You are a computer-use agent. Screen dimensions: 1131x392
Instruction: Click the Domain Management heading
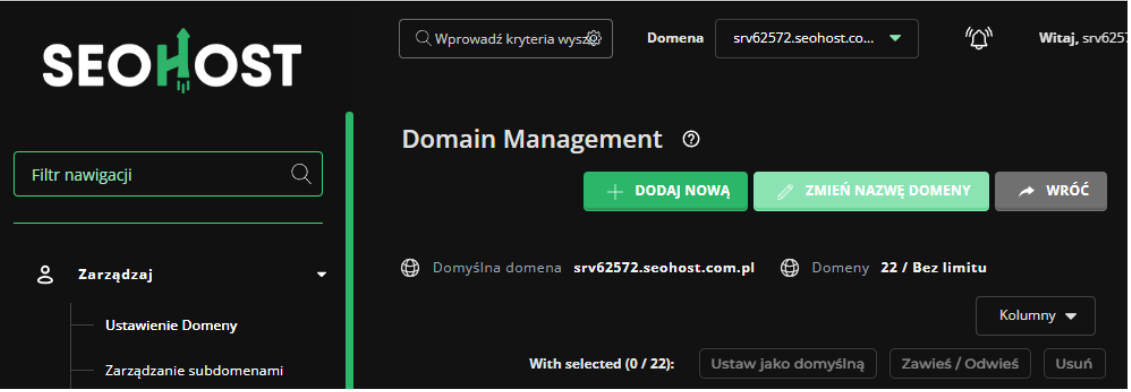(532, 139)
